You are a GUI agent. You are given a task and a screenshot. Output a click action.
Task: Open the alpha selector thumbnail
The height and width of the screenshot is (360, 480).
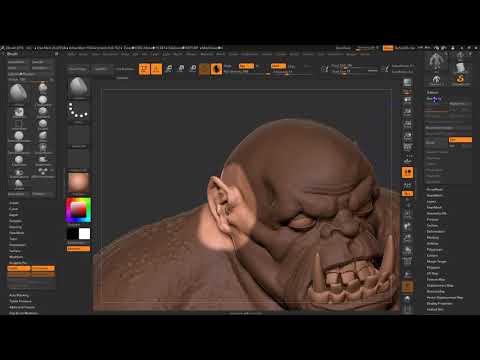point(78,136)
